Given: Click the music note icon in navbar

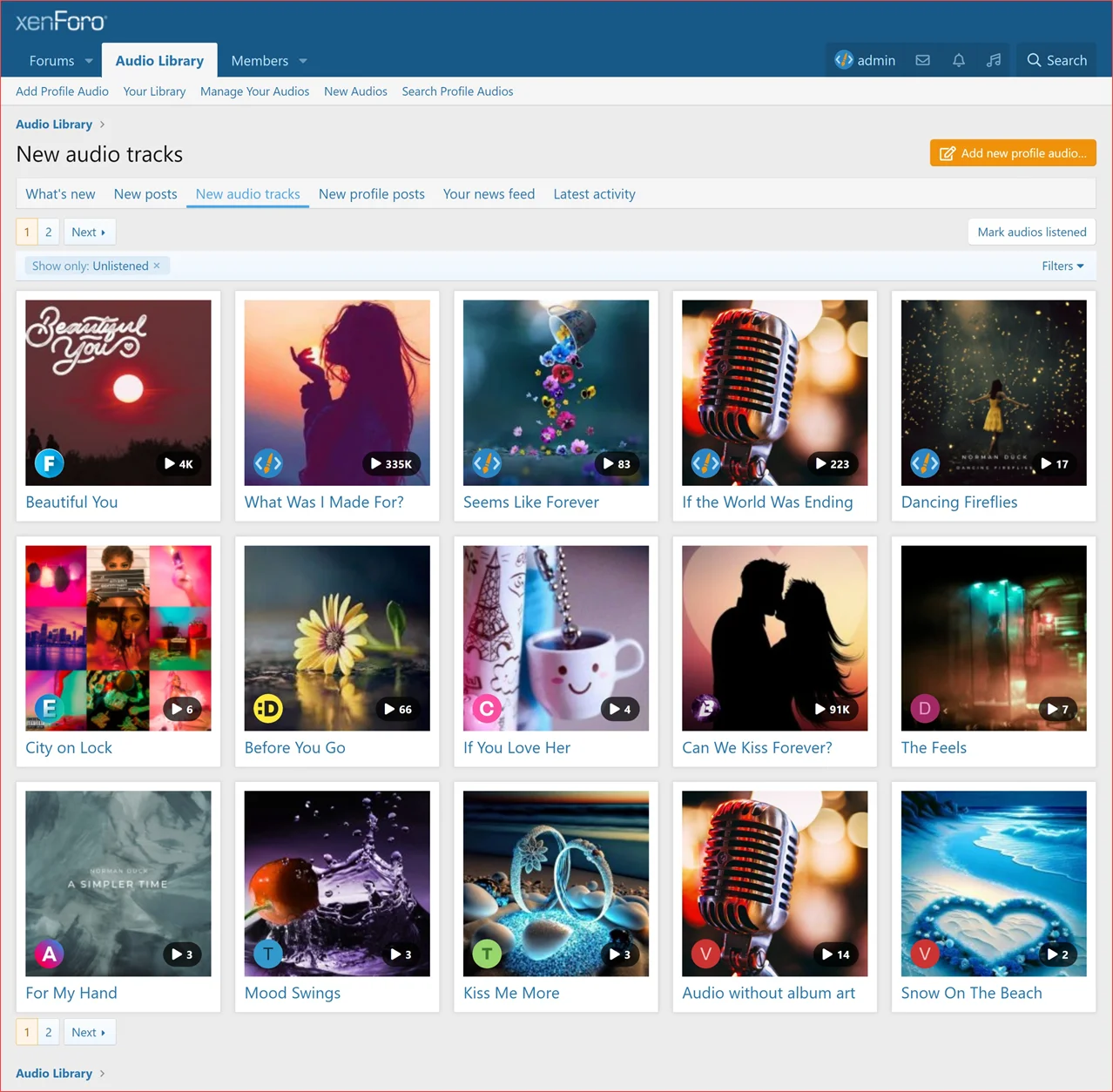Looking at the screenshot, I should (994, 60).
